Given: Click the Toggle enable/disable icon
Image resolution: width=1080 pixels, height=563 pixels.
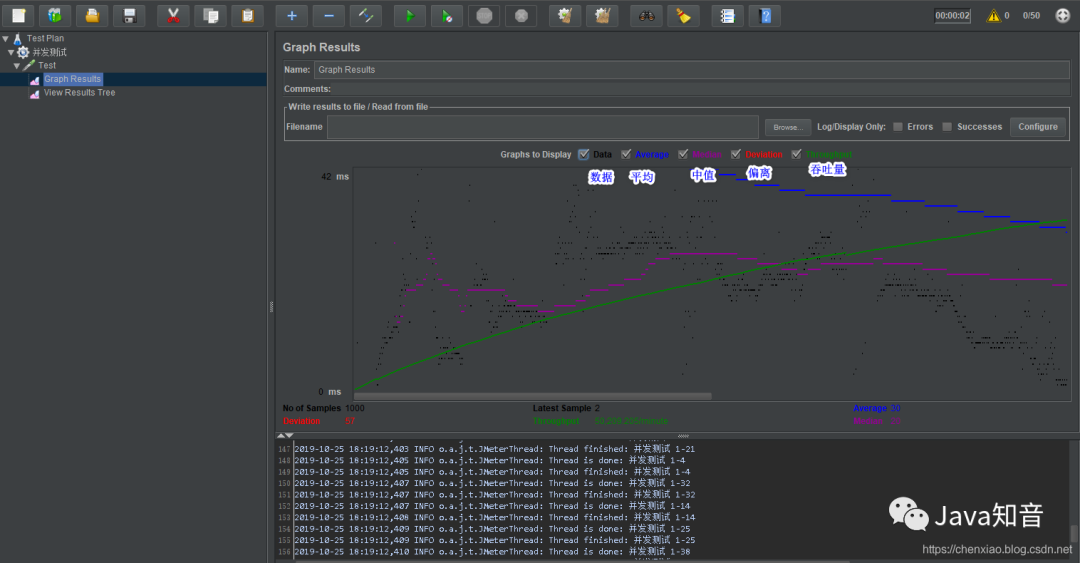Looking at the screenshot, I should tap(366, 15).
